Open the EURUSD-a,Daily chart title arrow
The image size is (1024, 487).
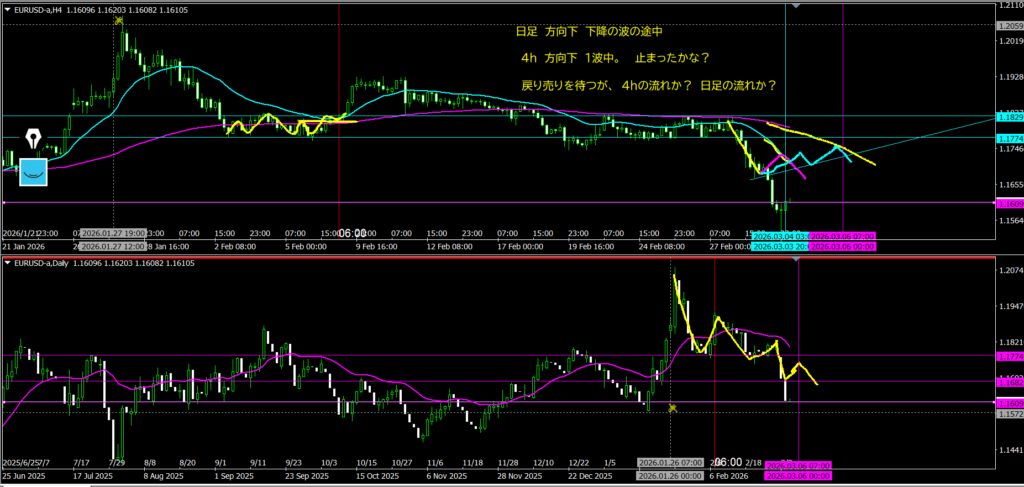coord(7,263)
